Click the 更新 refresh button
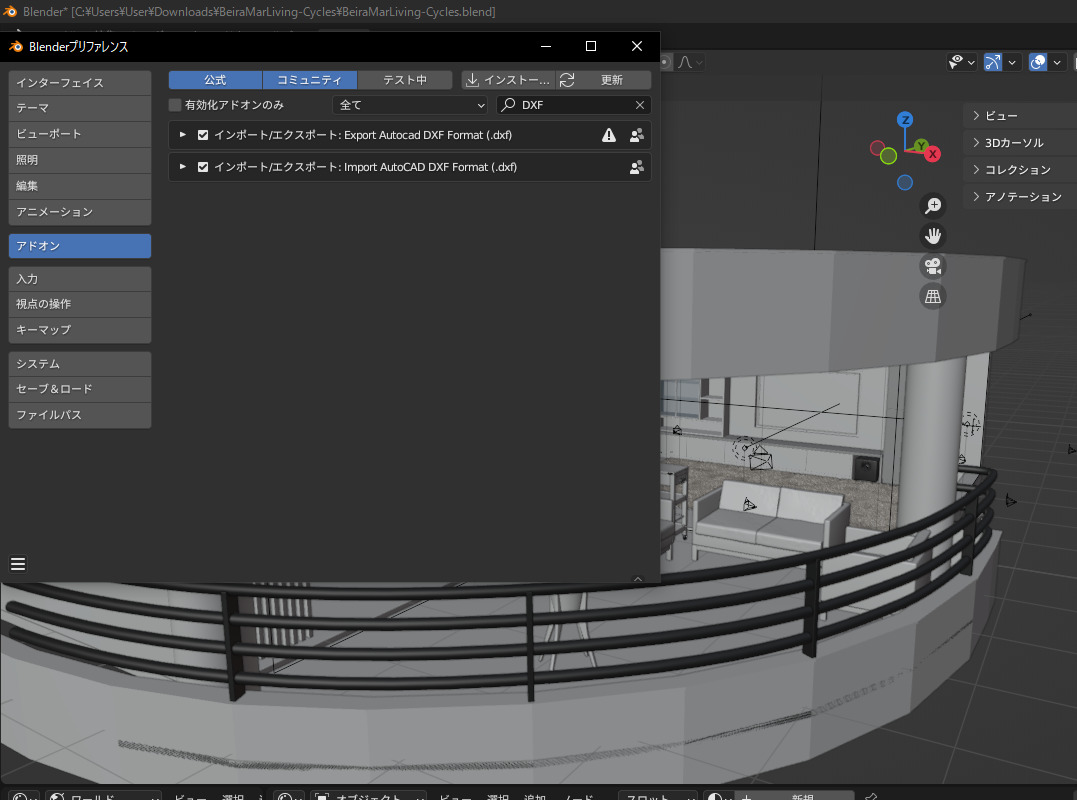The image size is (1077, 800). pos(604,80)
